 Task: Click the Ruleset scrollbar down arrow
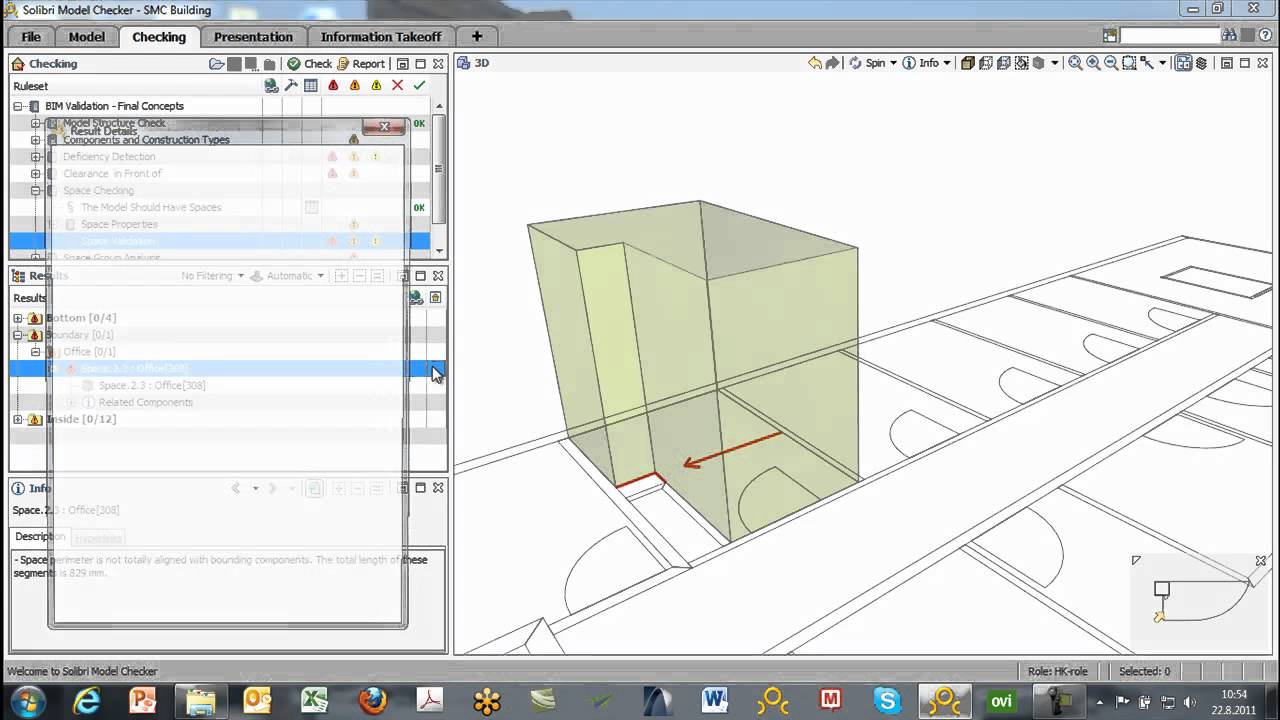[439, 252]
